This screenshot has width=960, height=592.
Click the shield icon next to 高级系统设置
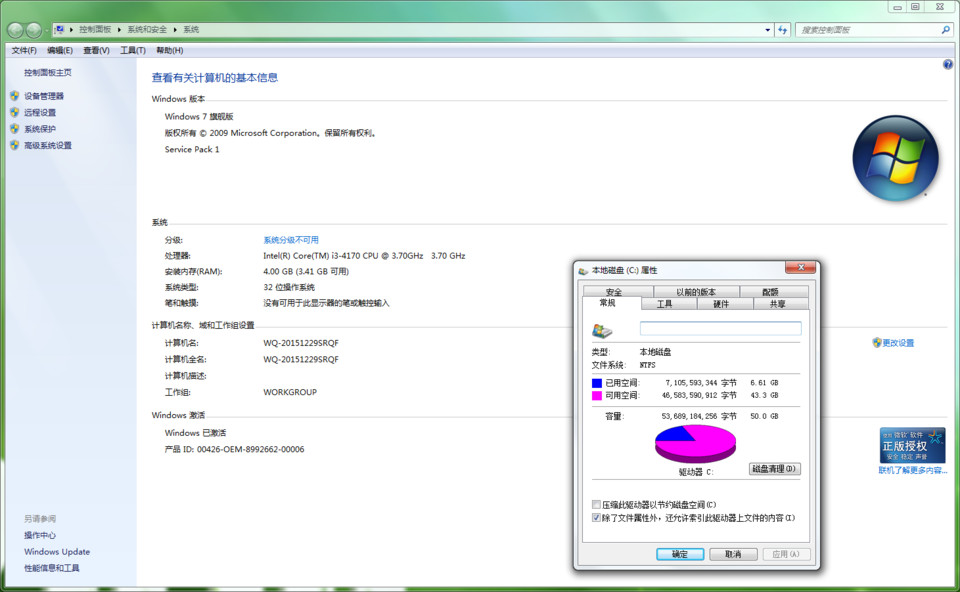click(14, 146)
